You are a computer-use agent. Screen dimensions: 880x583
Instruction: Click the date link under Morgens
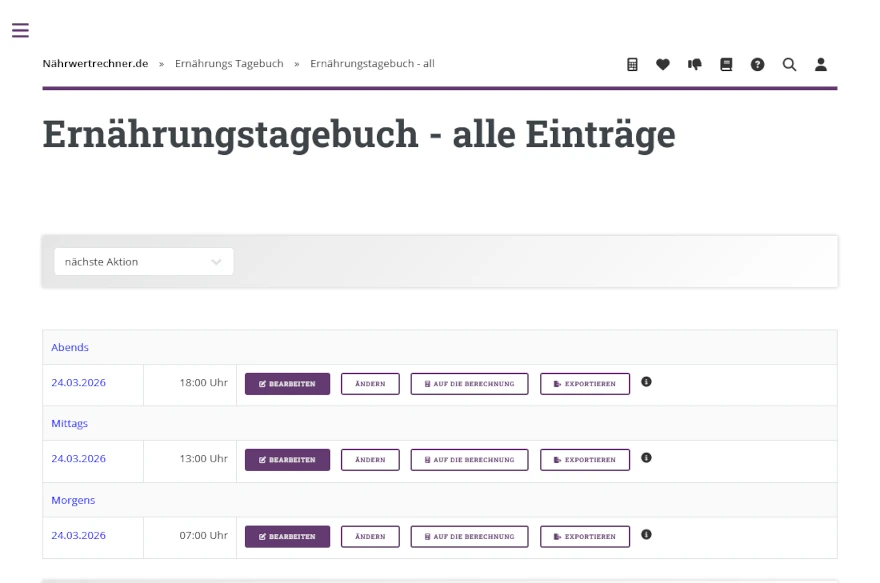coord(78,535)
